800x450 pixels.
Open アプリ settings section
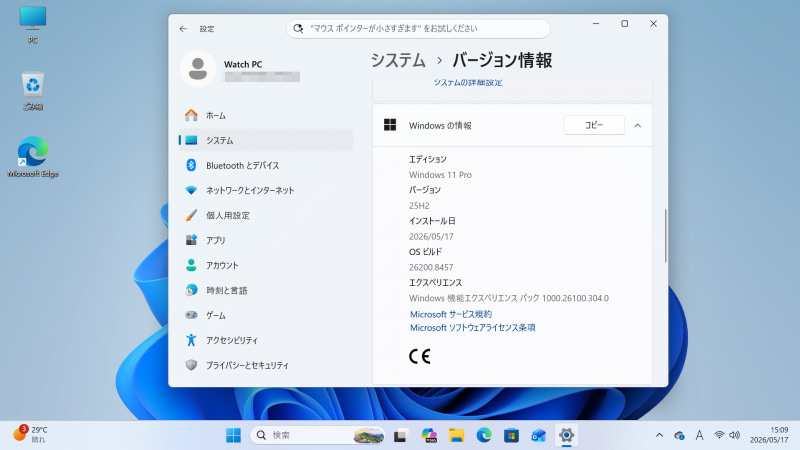point(265,240)
